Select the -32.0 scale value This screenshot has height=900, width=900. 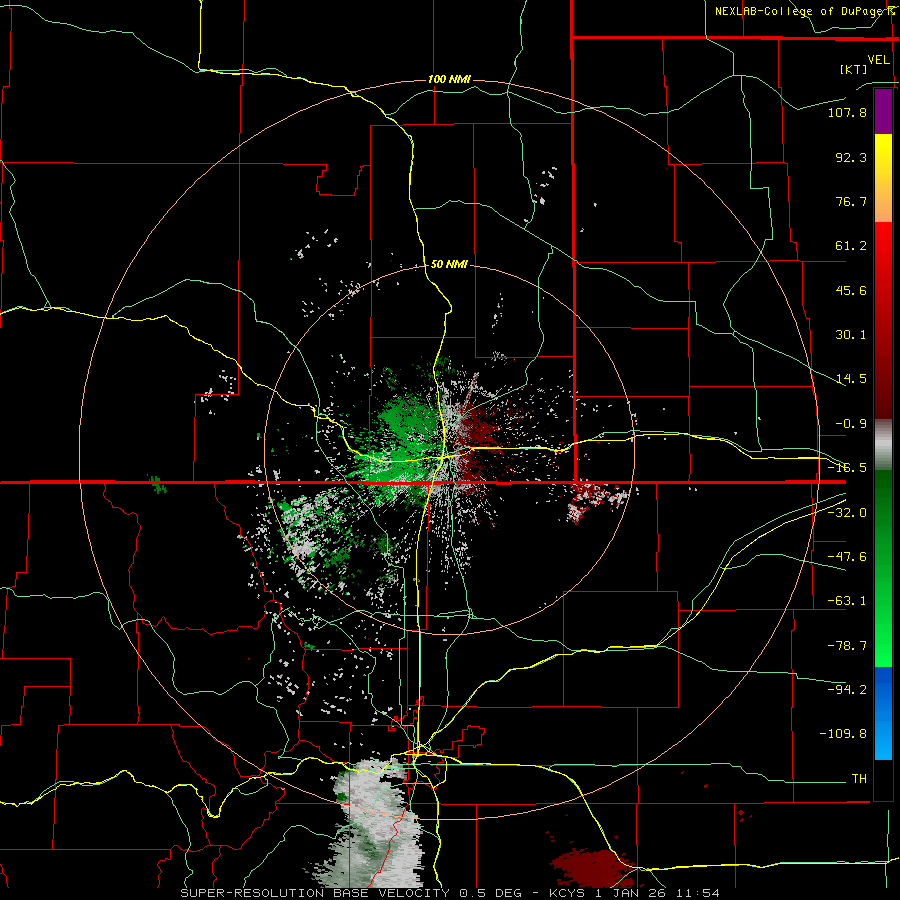click(847, 513)
